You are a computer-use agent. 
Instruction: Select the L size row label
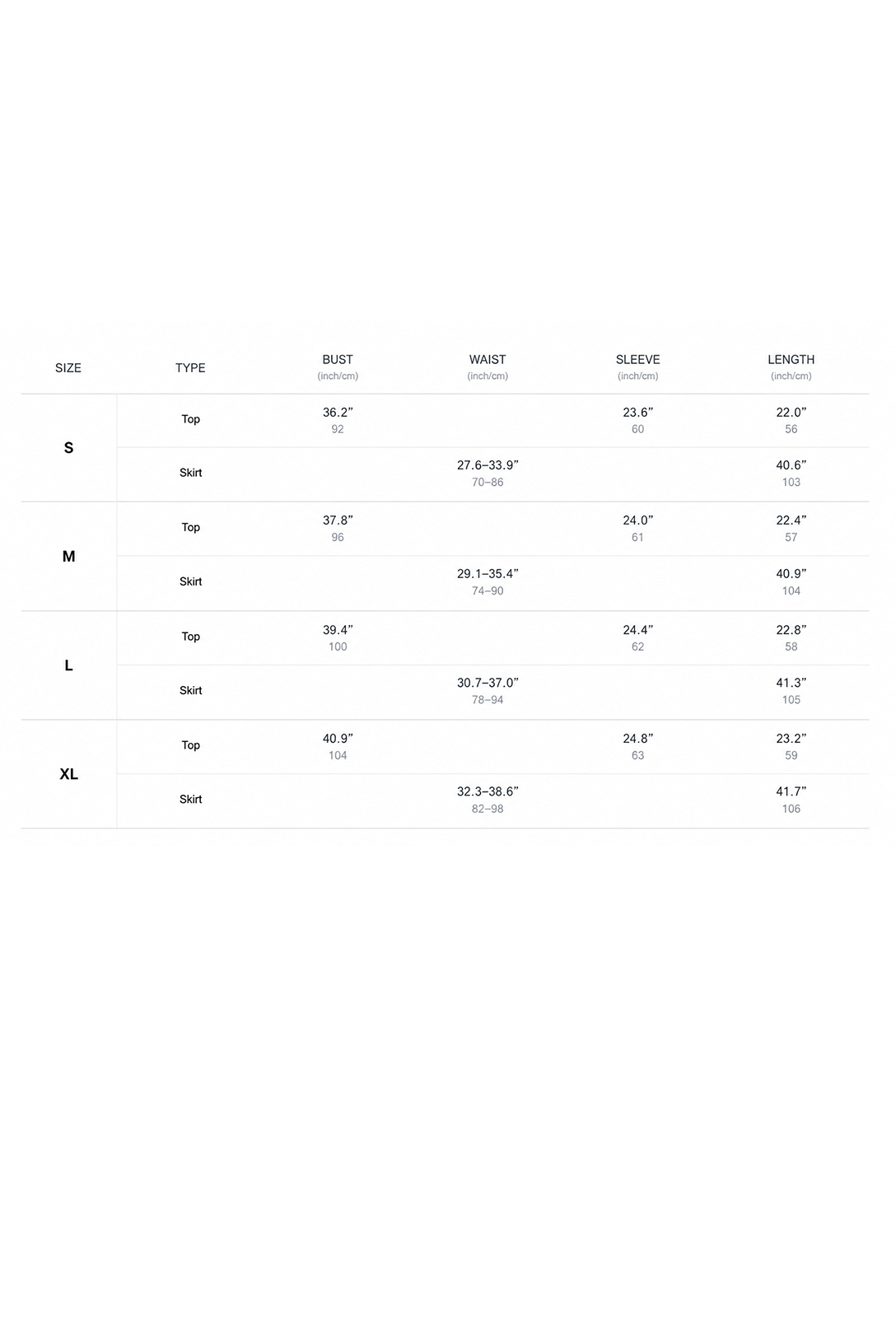tap(68, 665)
